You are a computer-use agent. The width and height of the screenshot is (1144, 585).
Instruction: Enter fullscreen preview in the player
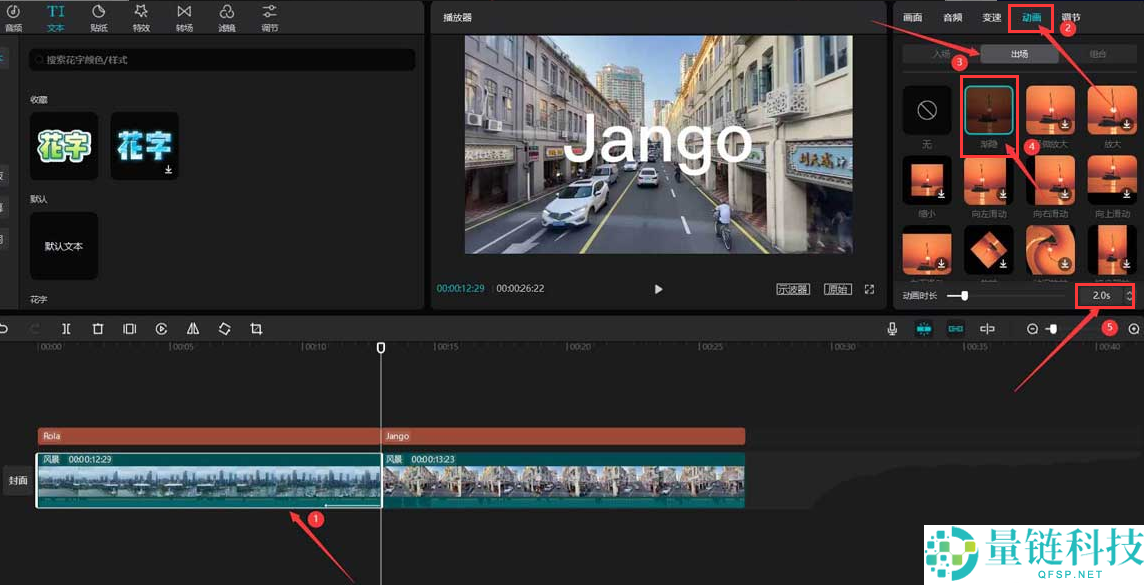(869, 289)
